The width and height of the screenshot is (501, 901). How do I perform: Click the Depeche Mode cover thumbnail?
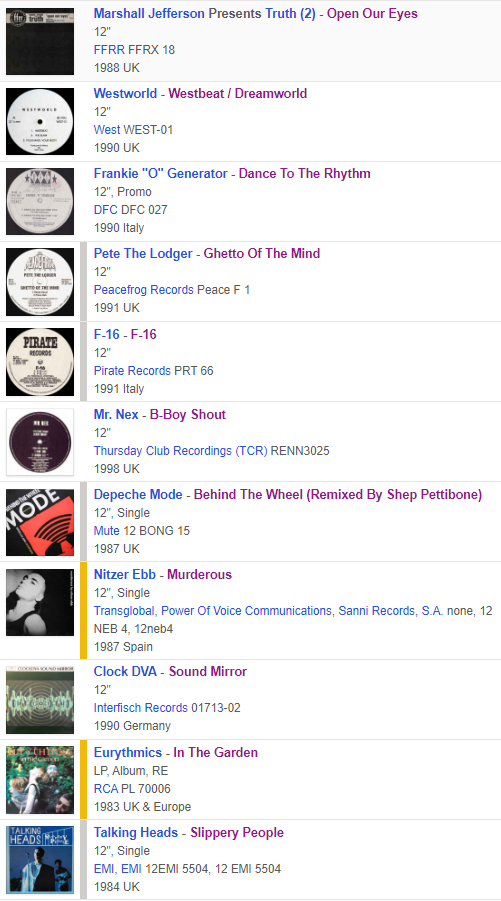pyautogui.click(x=40, y=522)
